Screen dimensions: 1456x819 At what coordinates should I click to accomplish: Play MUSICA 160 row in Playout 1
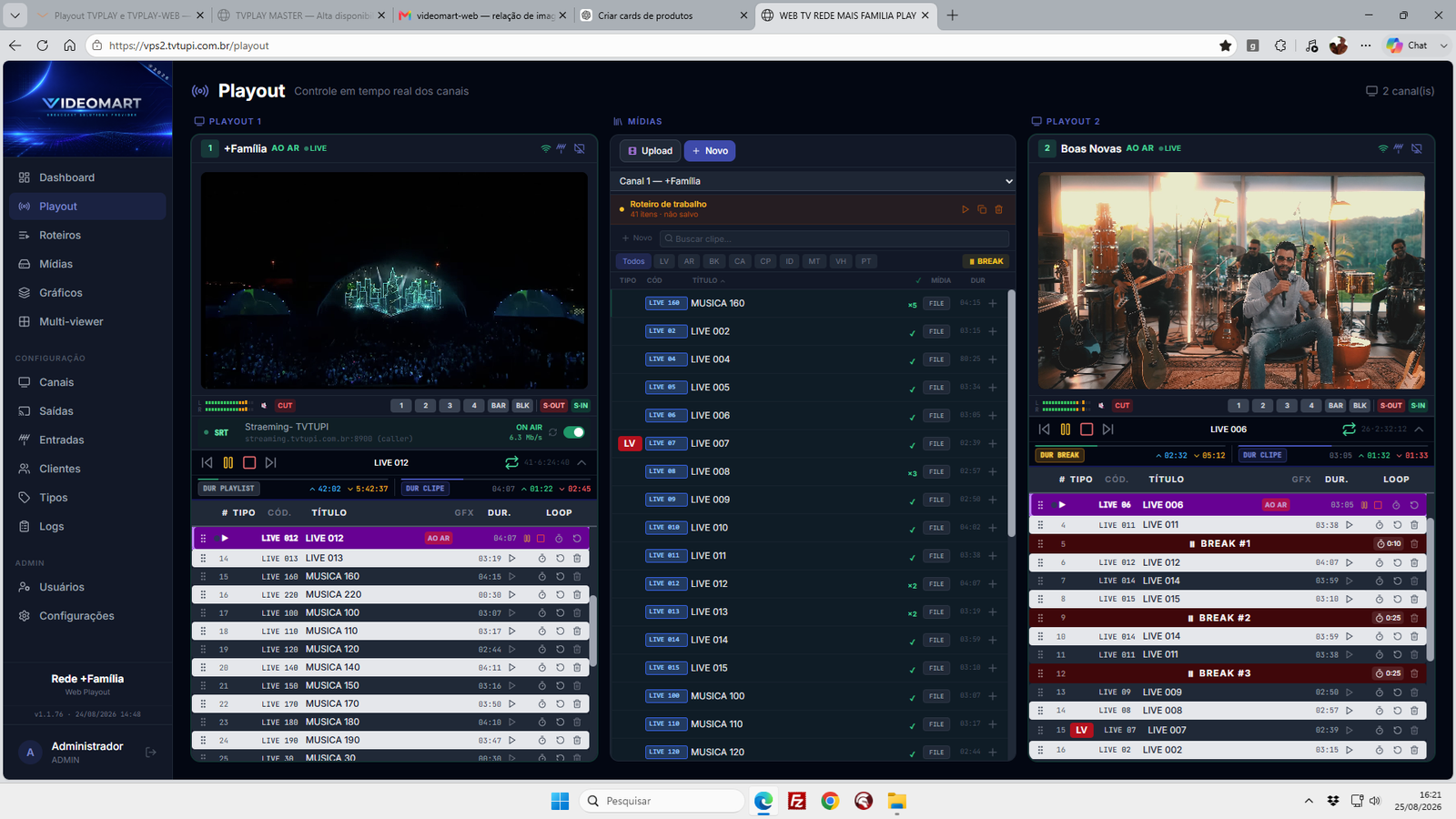512,576
